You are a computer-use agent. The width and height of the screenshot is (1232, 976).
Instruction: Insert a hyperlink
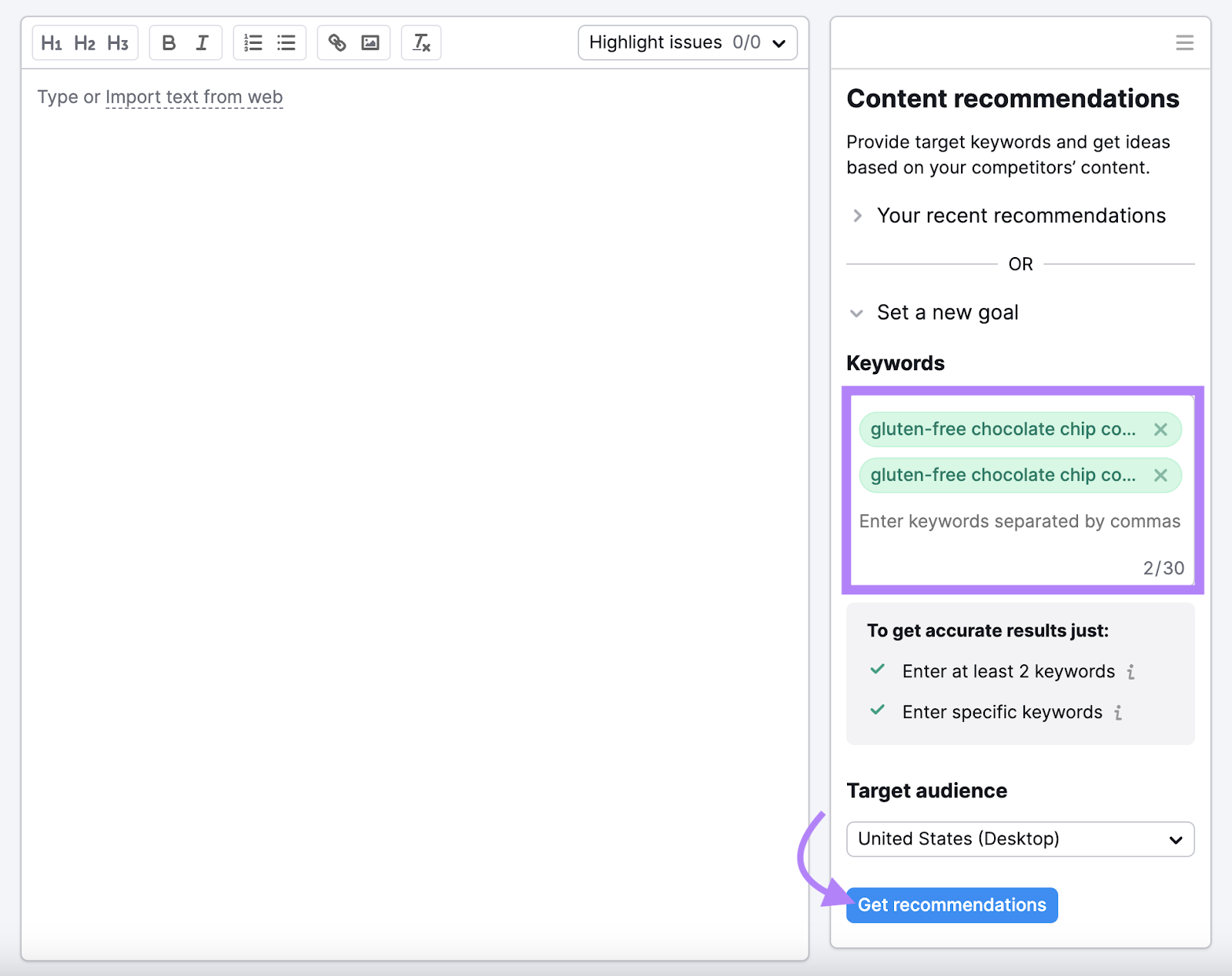coord(337,42)
